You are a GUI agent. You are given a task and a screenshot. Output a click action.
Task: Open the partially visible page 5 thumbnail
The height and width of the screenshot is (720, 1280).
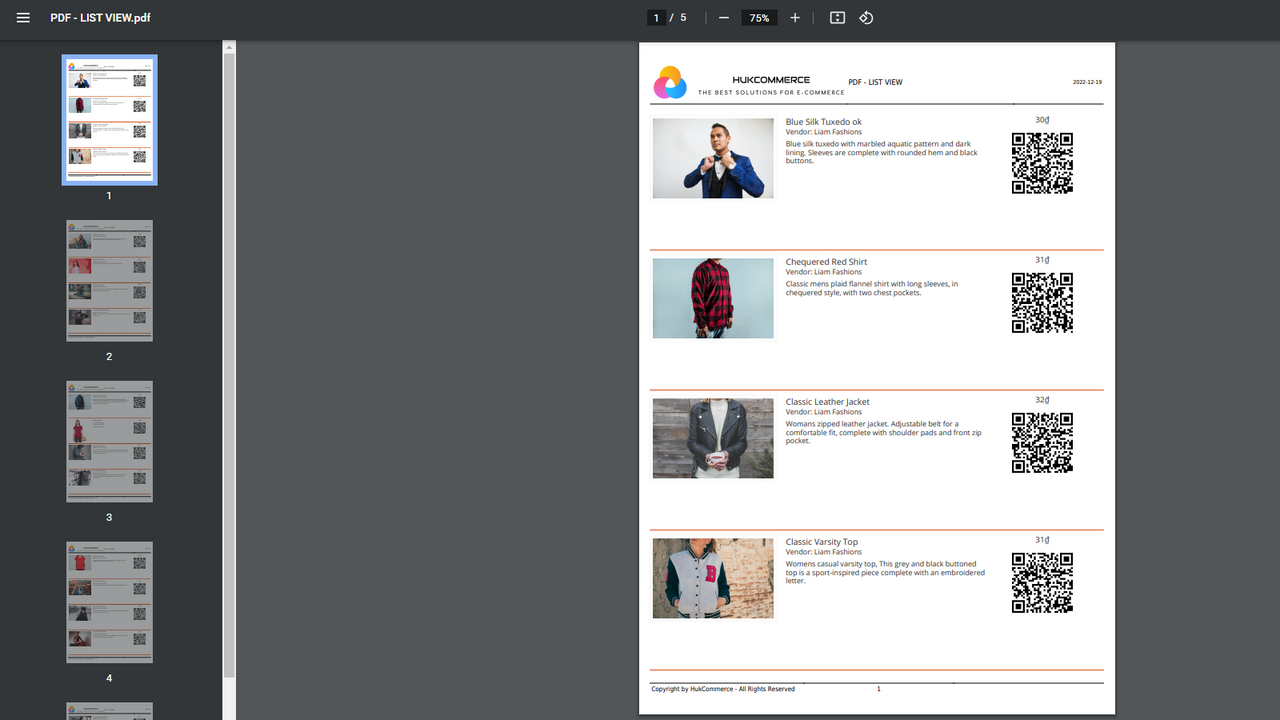(109, 711)
